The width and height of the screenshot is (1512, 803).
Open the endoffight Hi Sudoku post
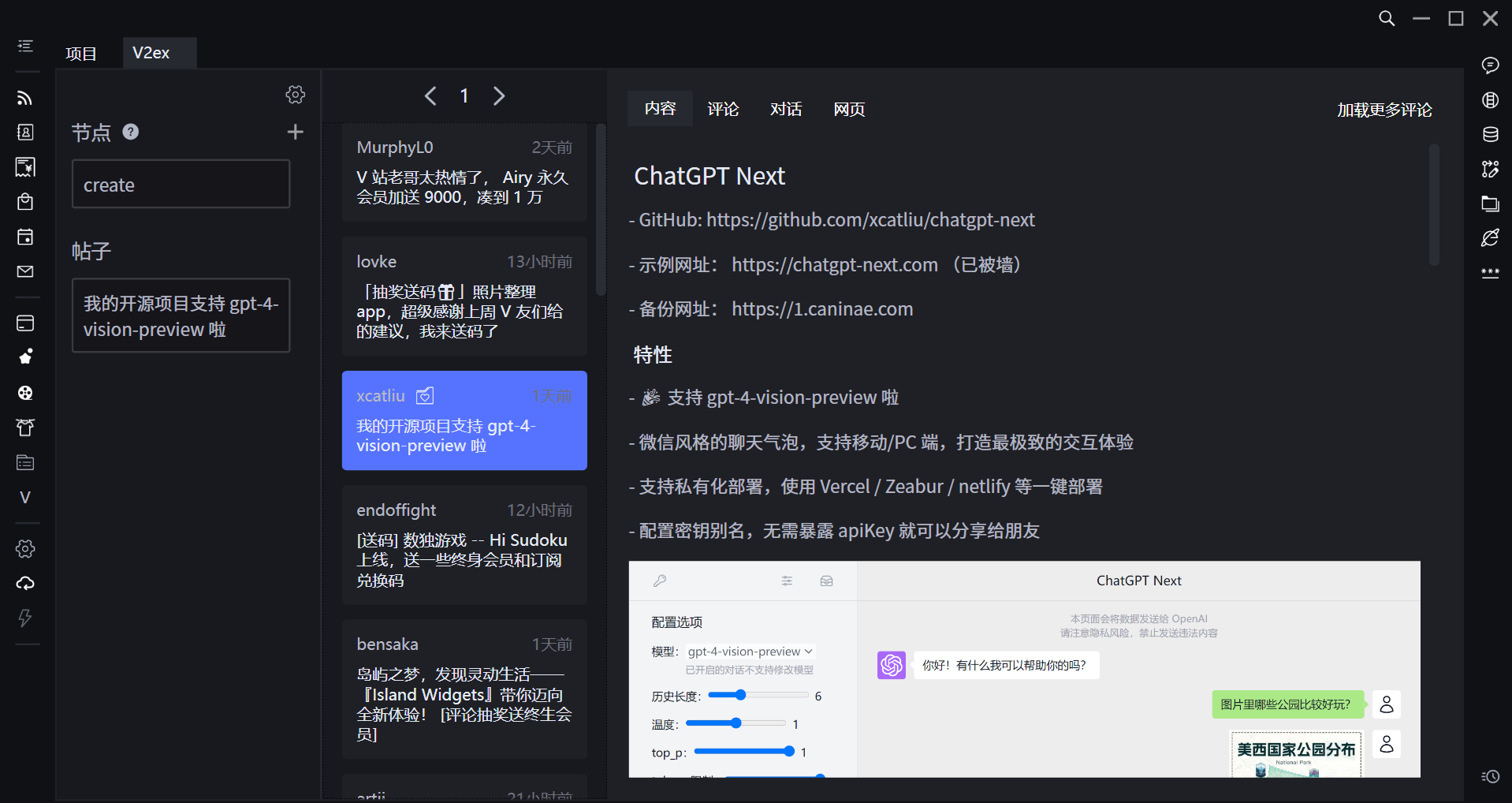click(464, 545)
